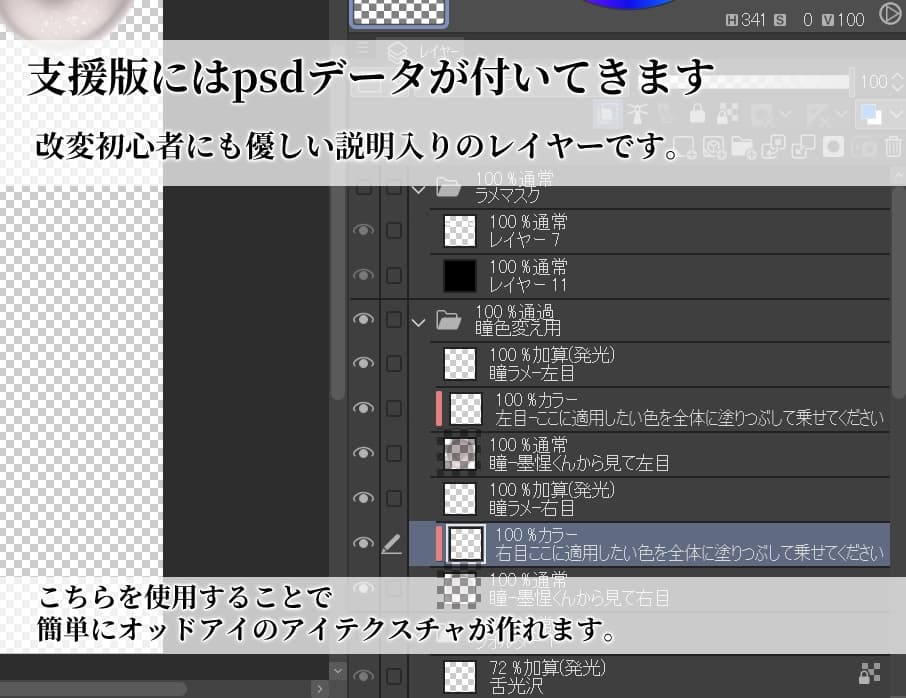Delete the selected layer with the trash icon

pos(893,146)
